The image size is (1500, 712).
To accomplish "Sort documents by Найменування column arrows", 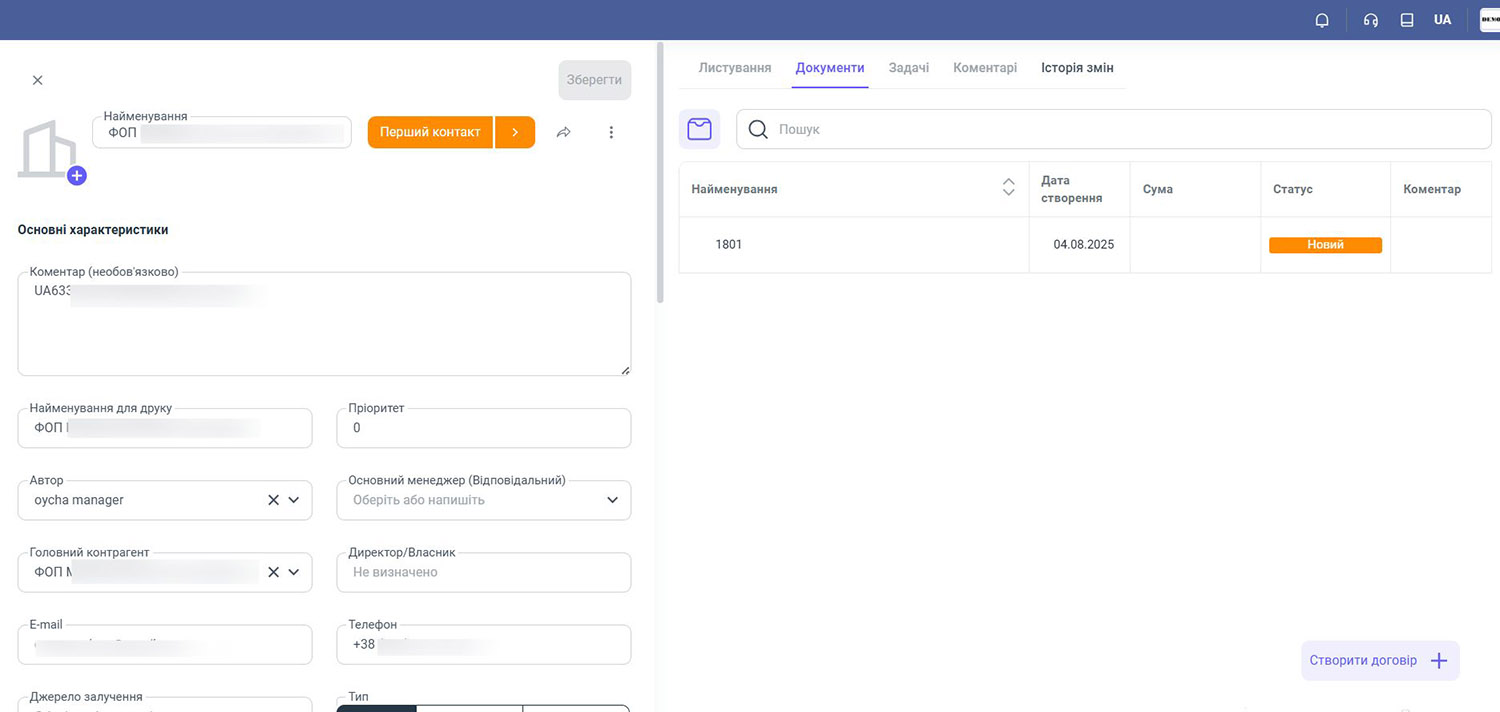I will click(1008, 188).
